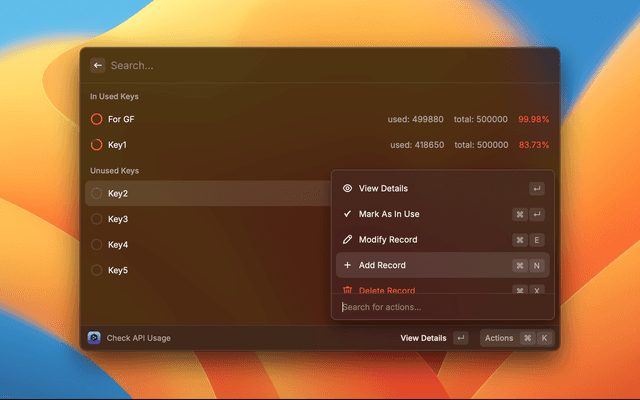
Task: Click the Search for actions field
Action: 440,307
